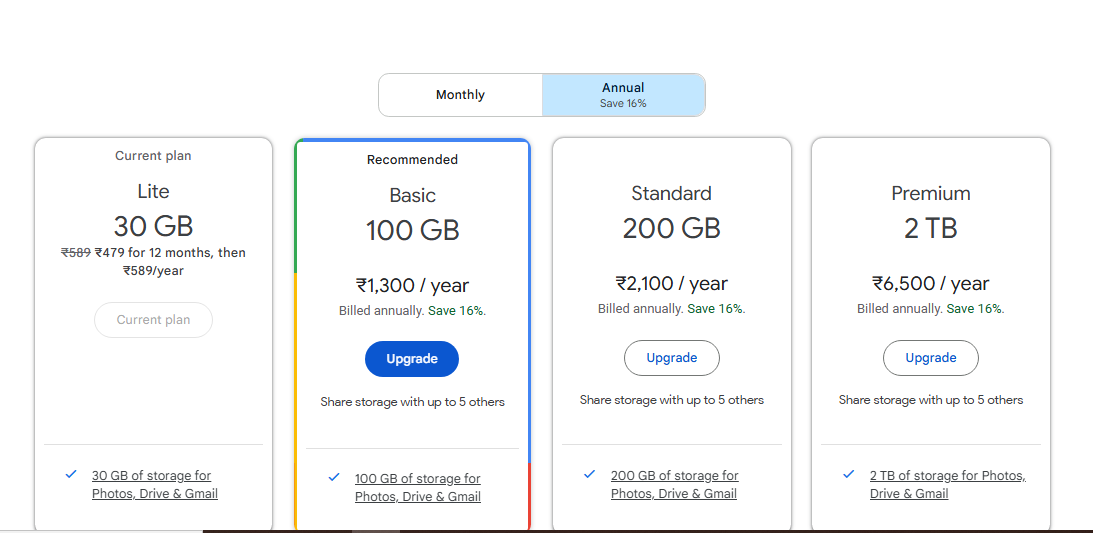Choose Upgrade for the Premium 2 TB plan
The image size is (1093, 533).
(x=930, y=358)
